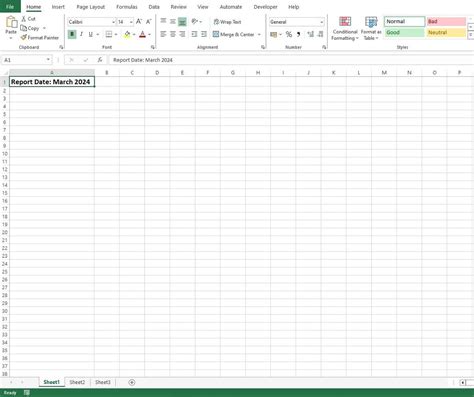Decrease font size with the smaller A icon

pyautogui.click(x=149, y=22)
